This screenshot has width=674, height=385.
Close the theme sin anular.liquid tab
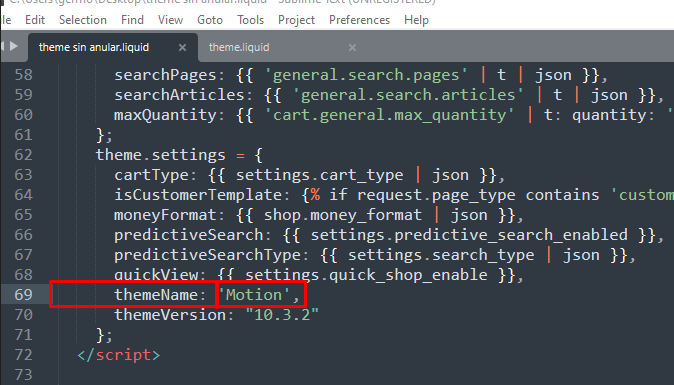(x=182, y=47)
